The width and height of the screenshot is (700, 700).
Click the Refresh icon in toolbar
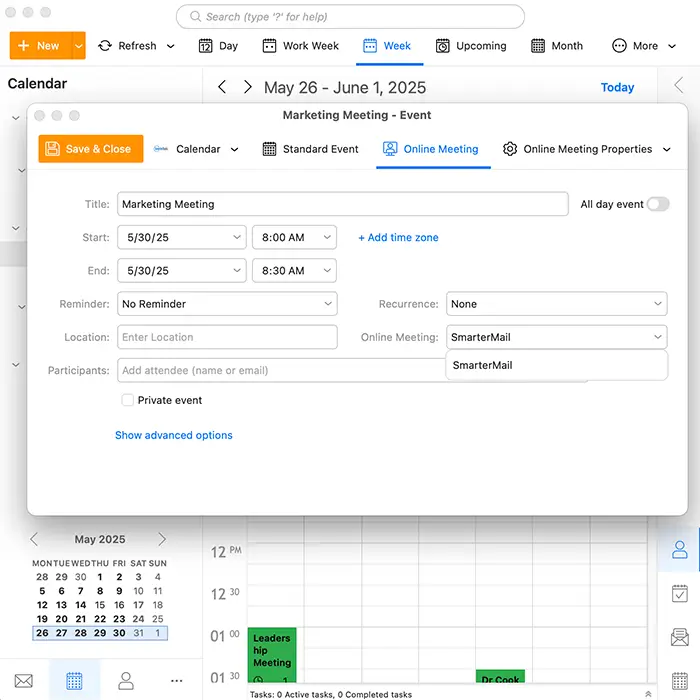tap(105, 46)
